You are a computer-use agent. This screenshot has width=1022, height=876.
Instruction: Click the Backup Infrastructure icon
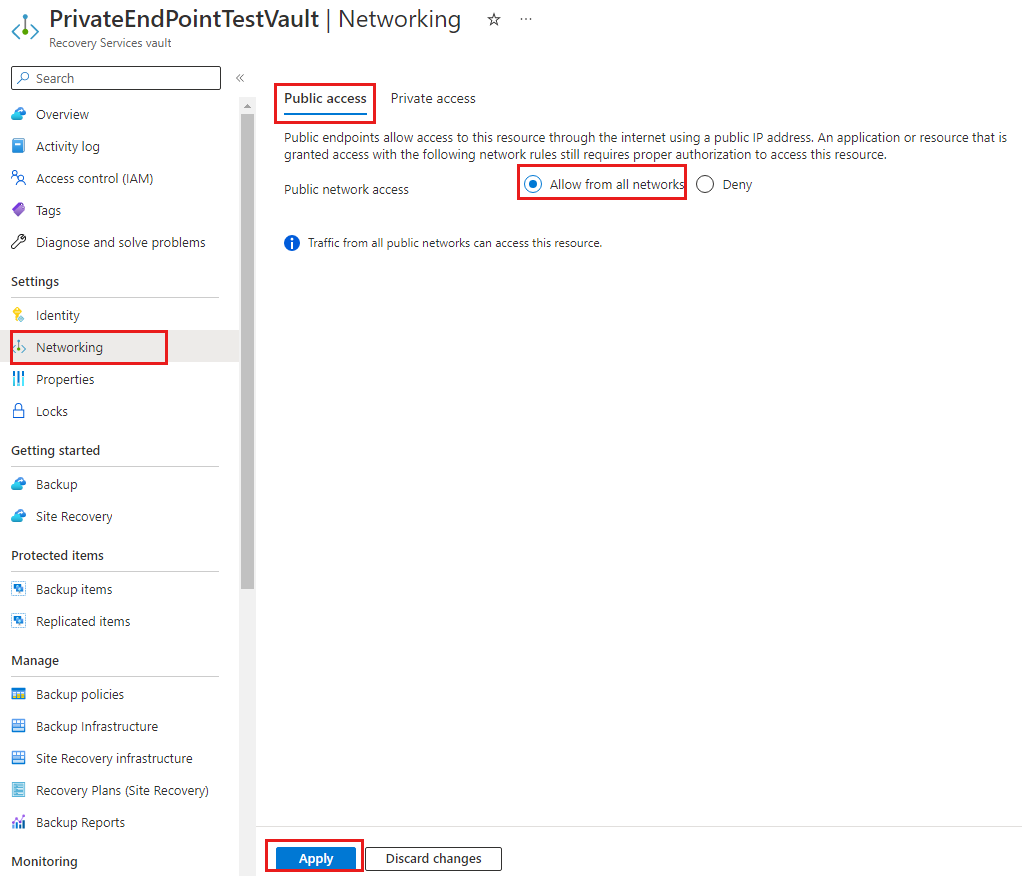point(19,725)
